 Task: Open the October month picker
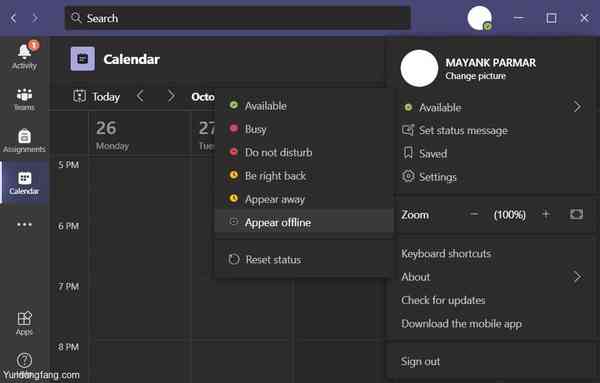tap(203, 97)
